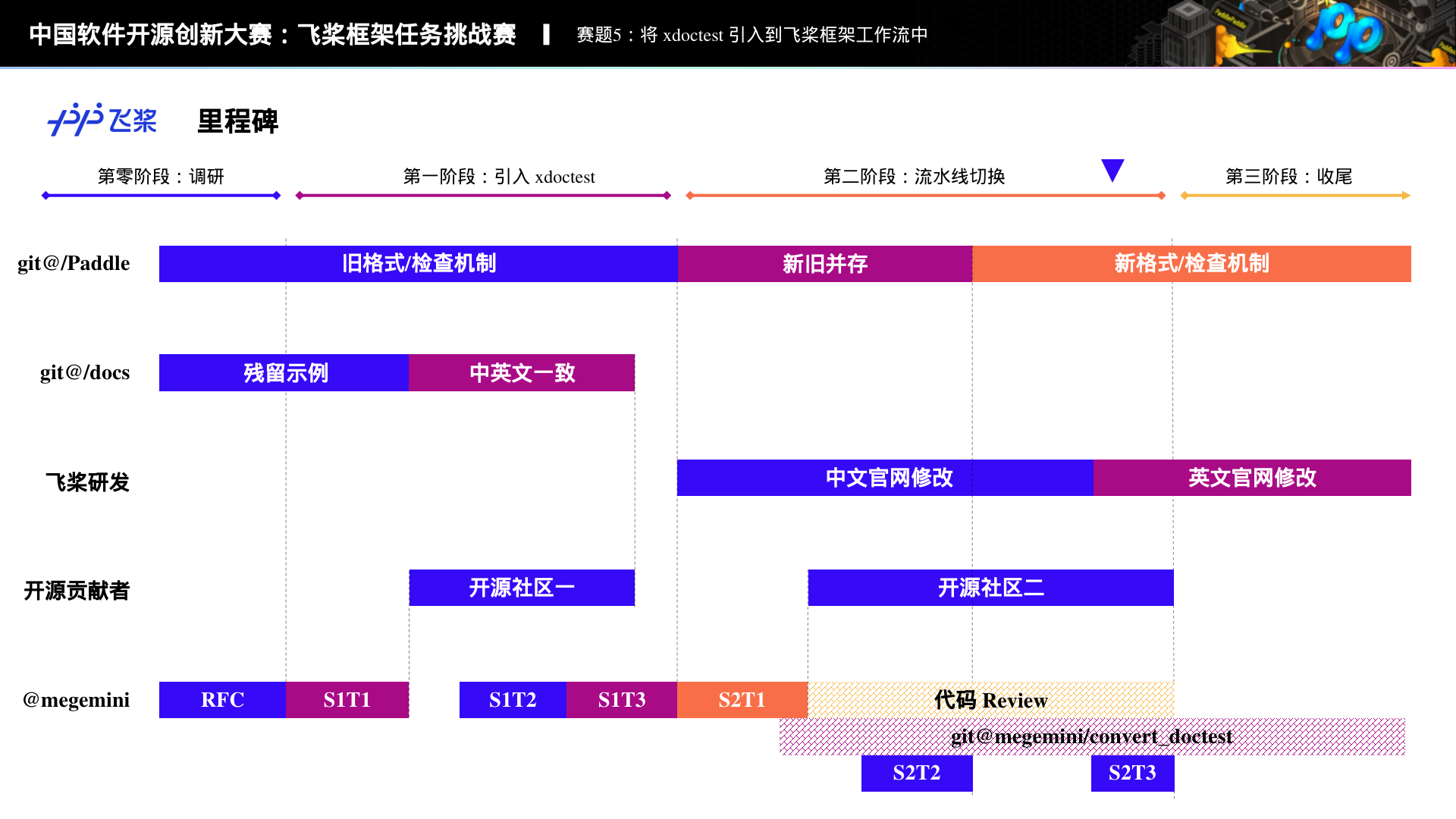Screen dimensions: 1456x819
Task: Select the 开源社区二 bar
Action: 990,588
